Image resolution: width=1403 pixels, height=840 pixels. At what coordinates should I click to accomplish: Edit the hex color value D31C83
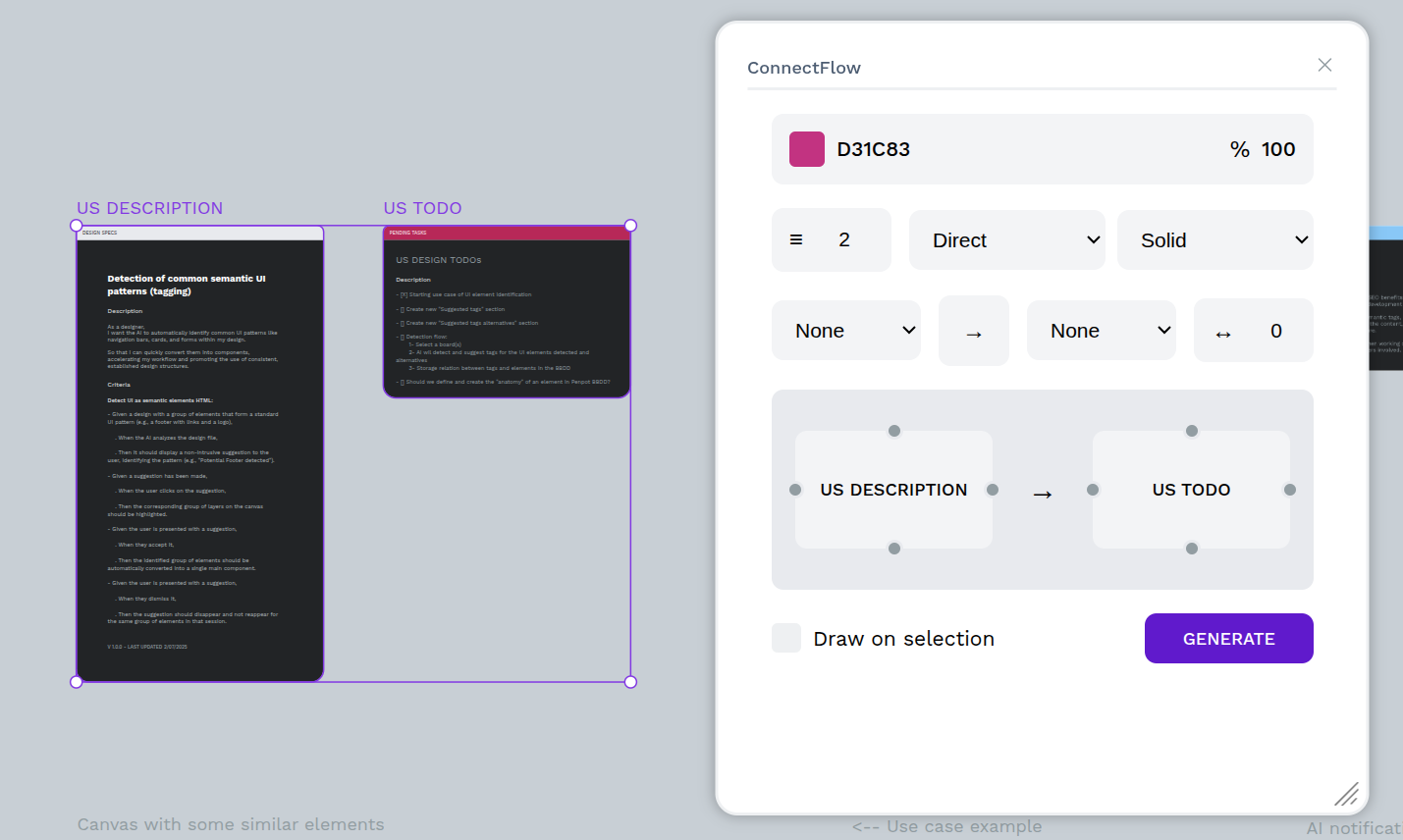(874, 149)
